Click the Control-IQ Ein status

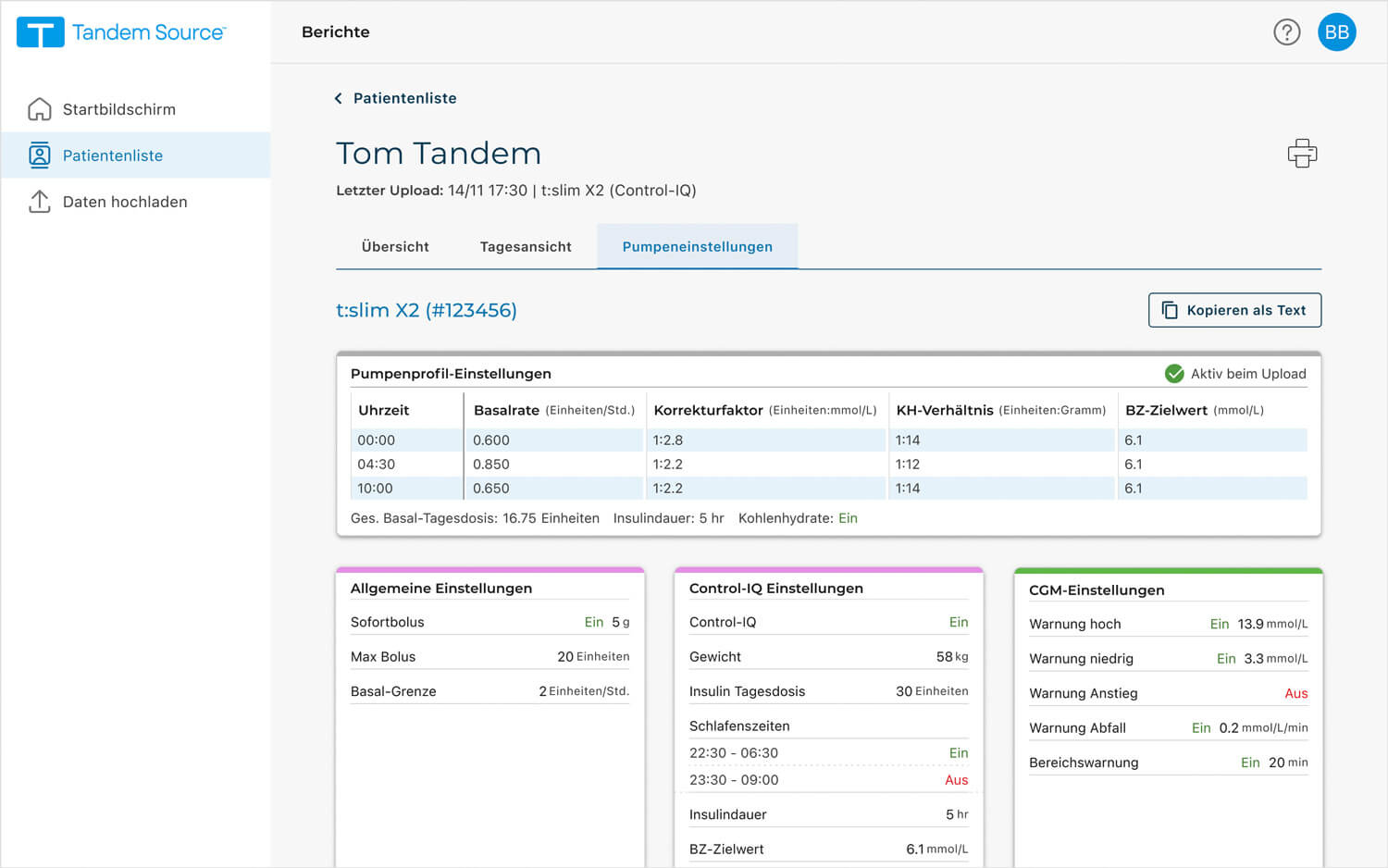pos(959,622)
